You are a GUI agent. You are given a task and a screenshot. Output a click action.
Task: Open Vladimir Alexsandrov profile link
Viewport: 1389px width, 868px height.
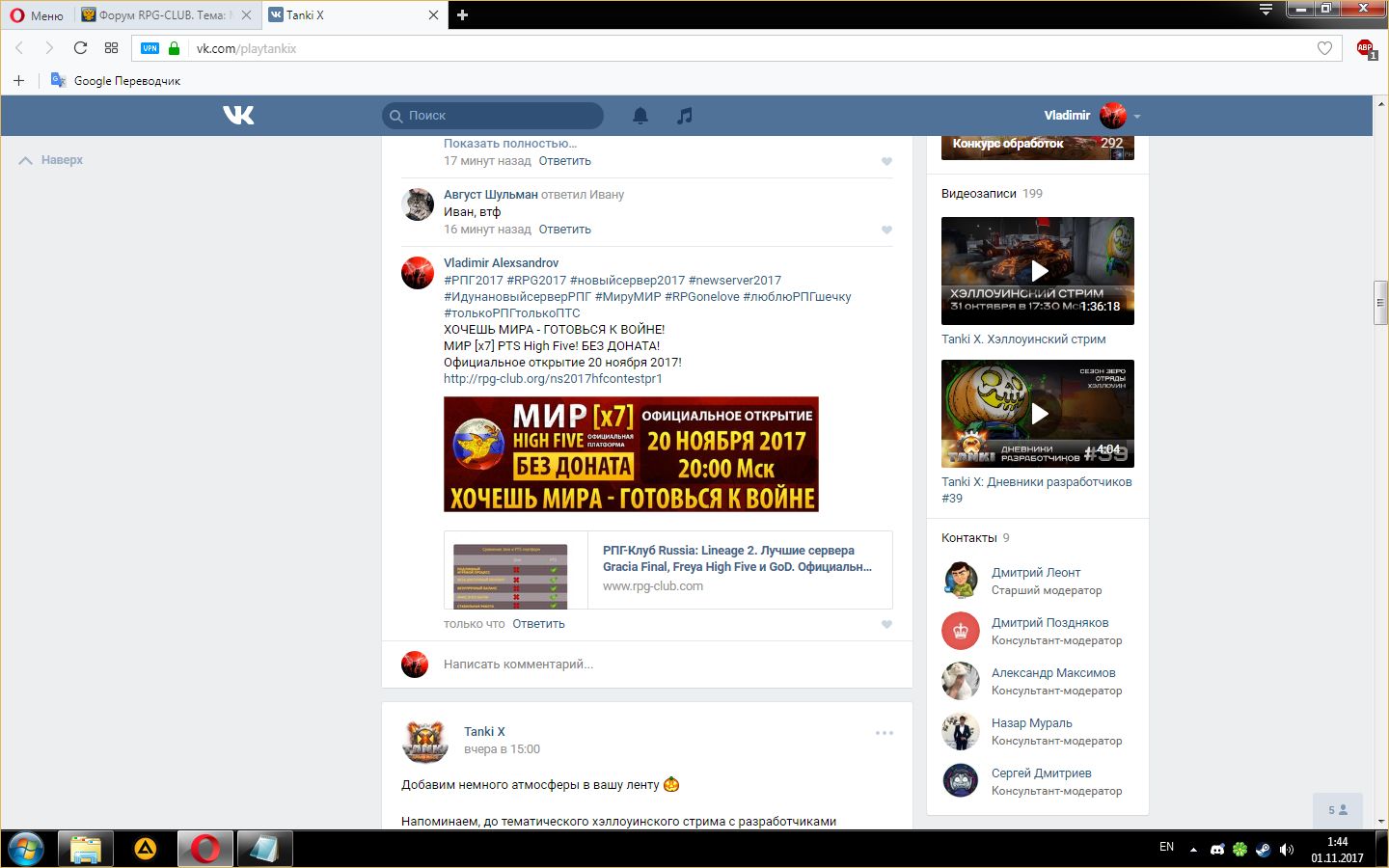tap(501, 262)
